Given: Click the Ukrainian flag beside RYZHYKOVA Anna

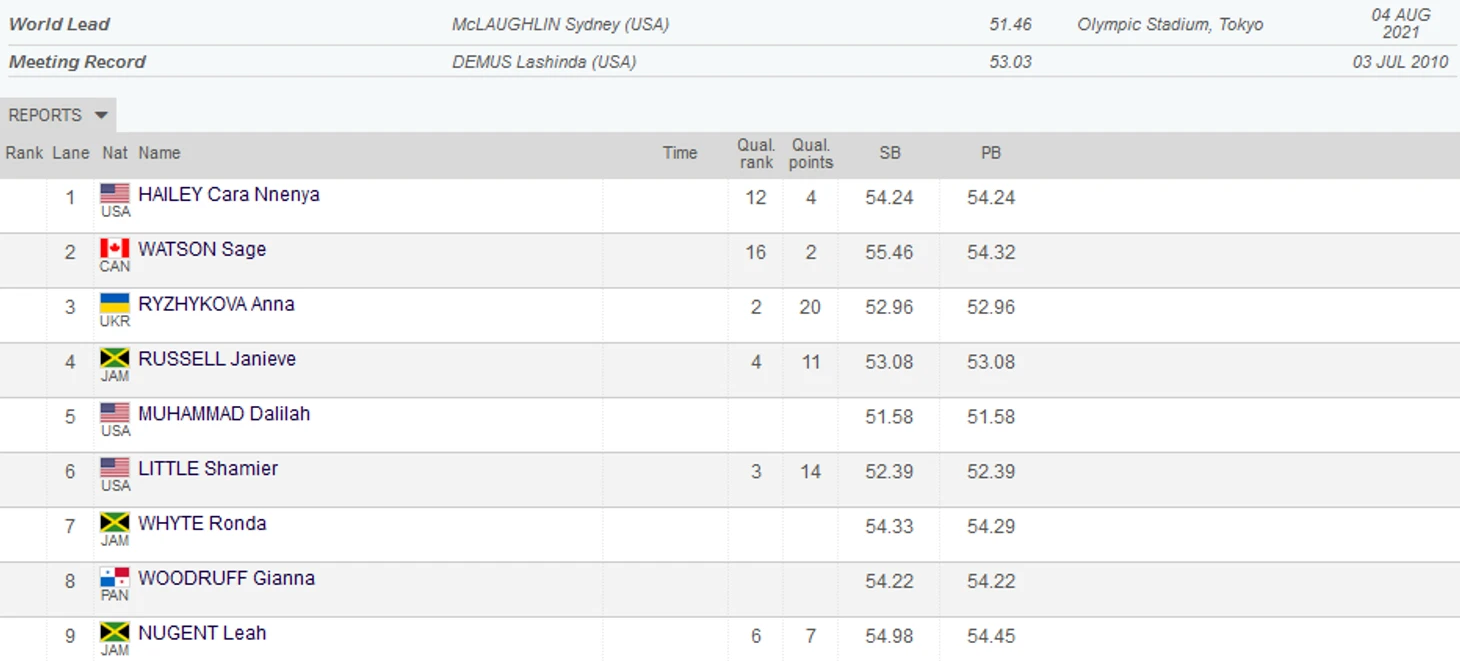Looking at the screenshot, I should point(115,303).
